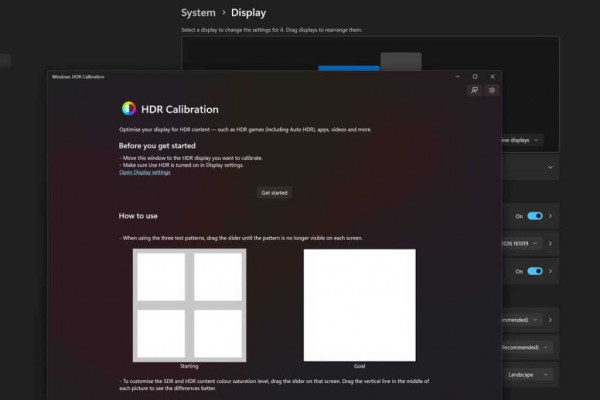Click the Get started button
This screenshot has height=400, width=600.
click(274, 193)
